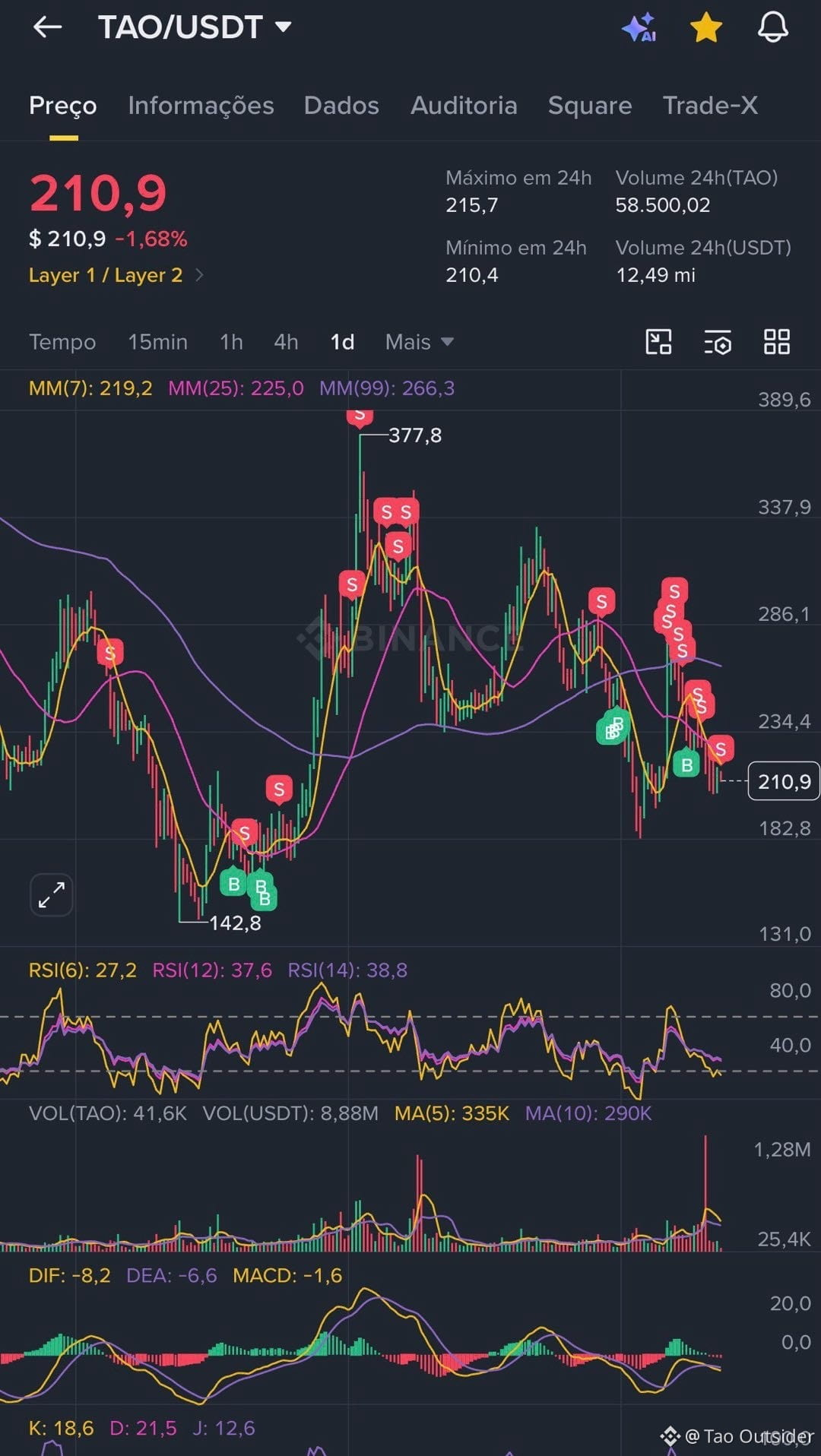Open the Trade-X tab
This screenshot has width=821, height=1456.
pyautogui.click(x=710, y=106)
